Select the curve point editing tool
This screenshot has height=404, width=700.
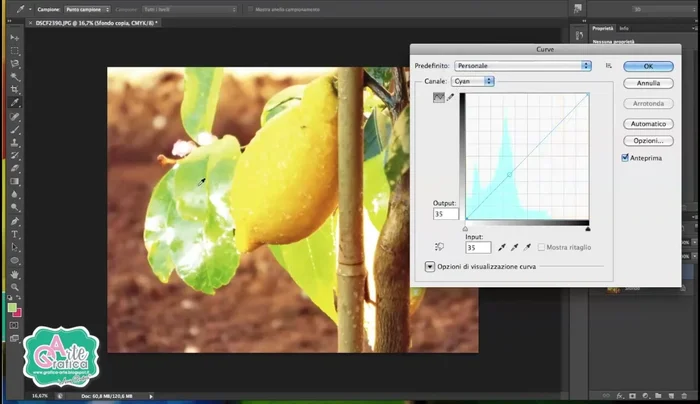click(438, 97)
